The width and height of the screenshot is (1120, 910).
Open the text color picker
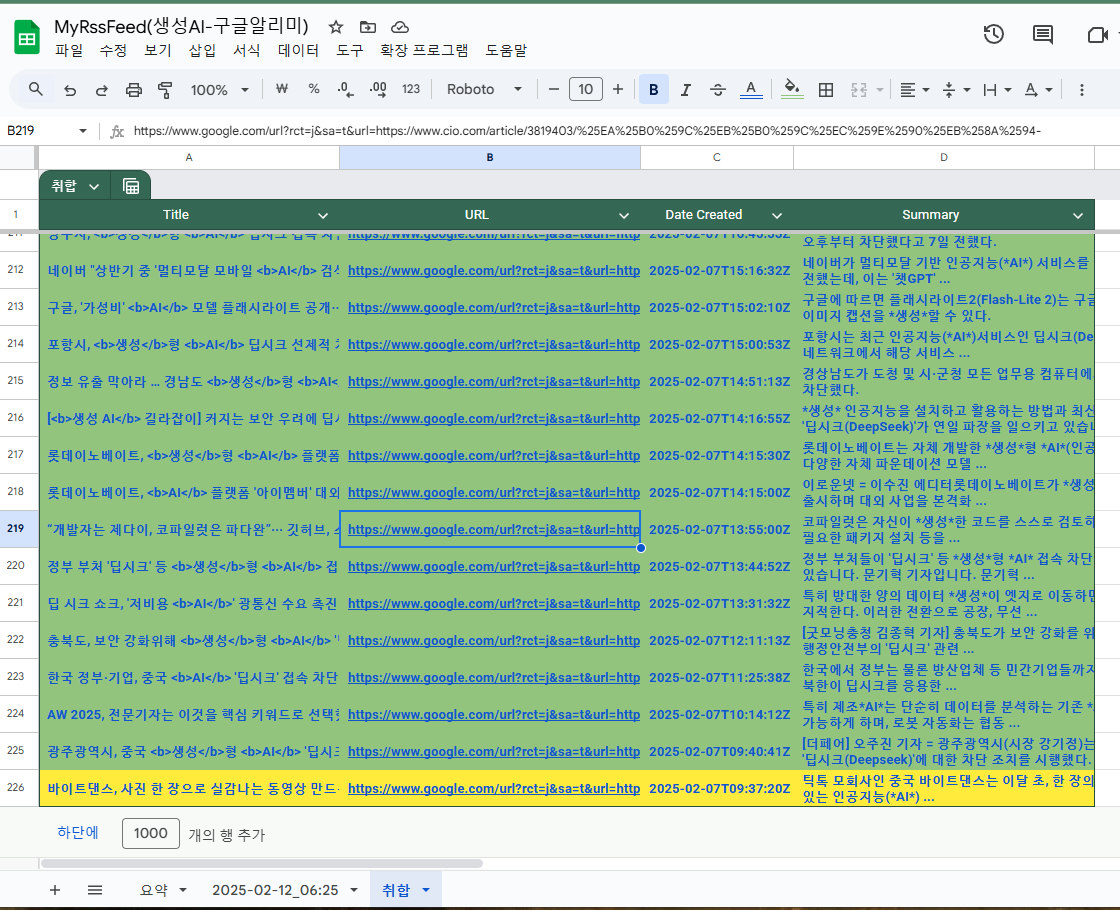(751, 89)
